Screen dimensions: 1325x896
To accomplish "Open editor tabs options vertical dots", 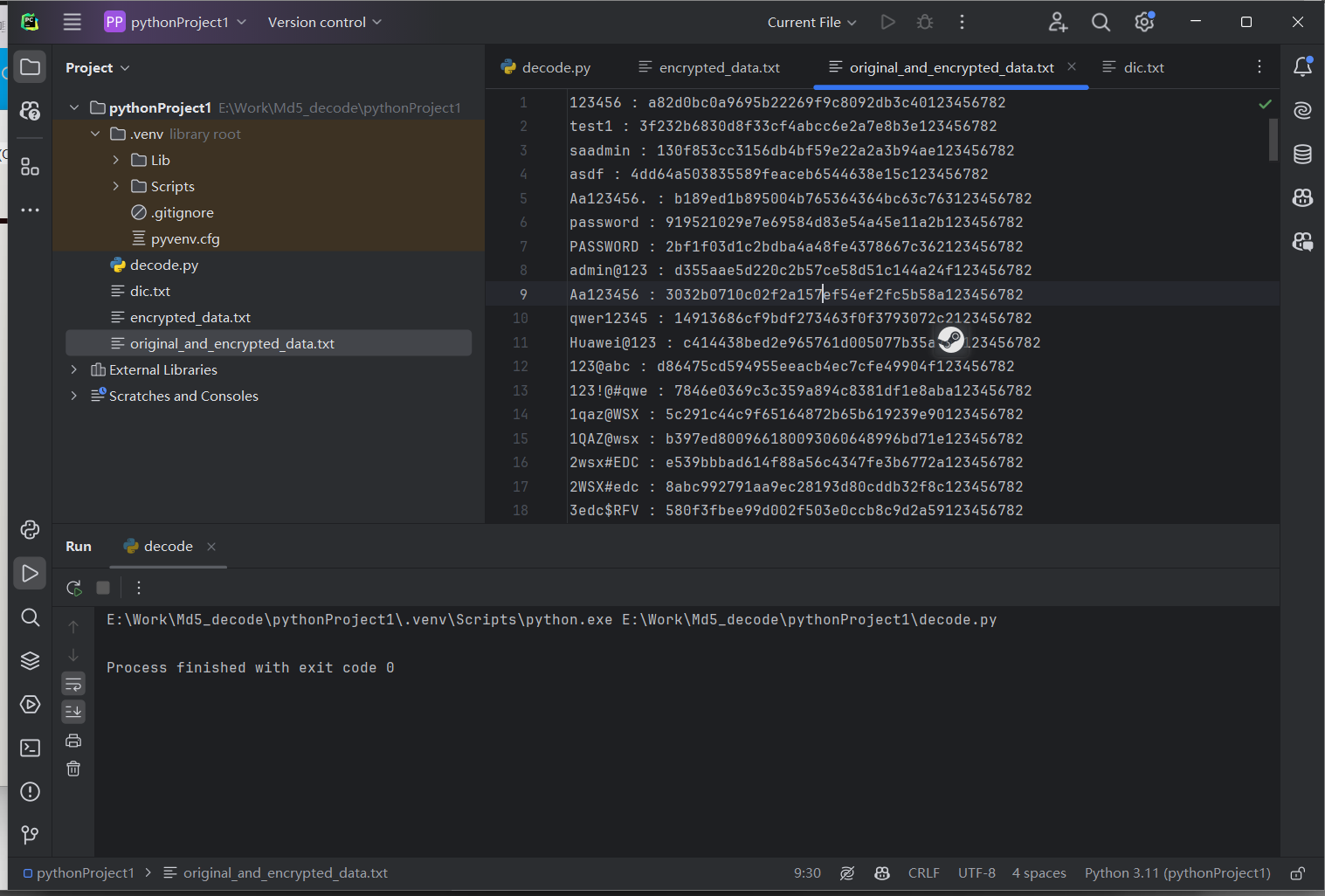I will coord(1259,66).
